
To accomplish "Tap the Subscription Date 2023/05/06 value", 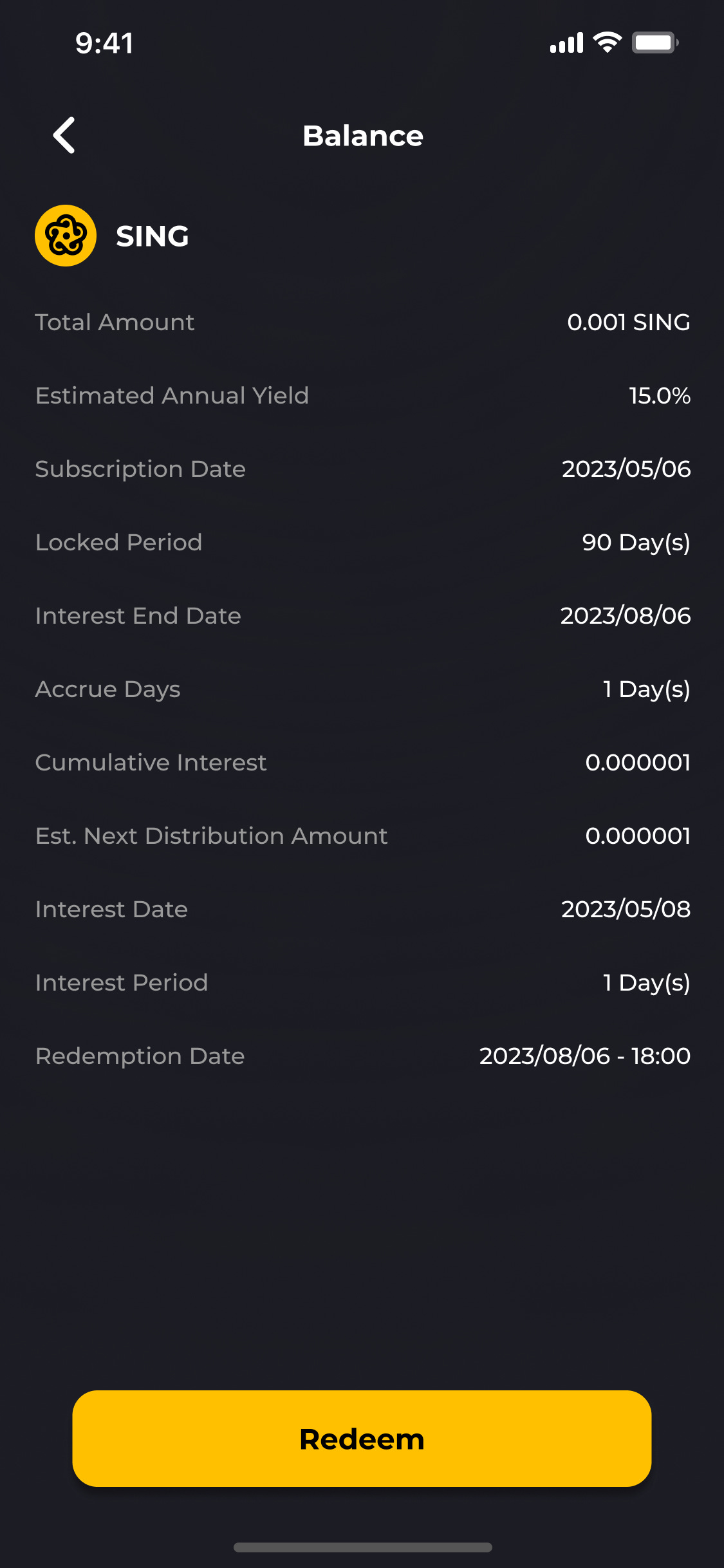I will click(x=626, y=469).
